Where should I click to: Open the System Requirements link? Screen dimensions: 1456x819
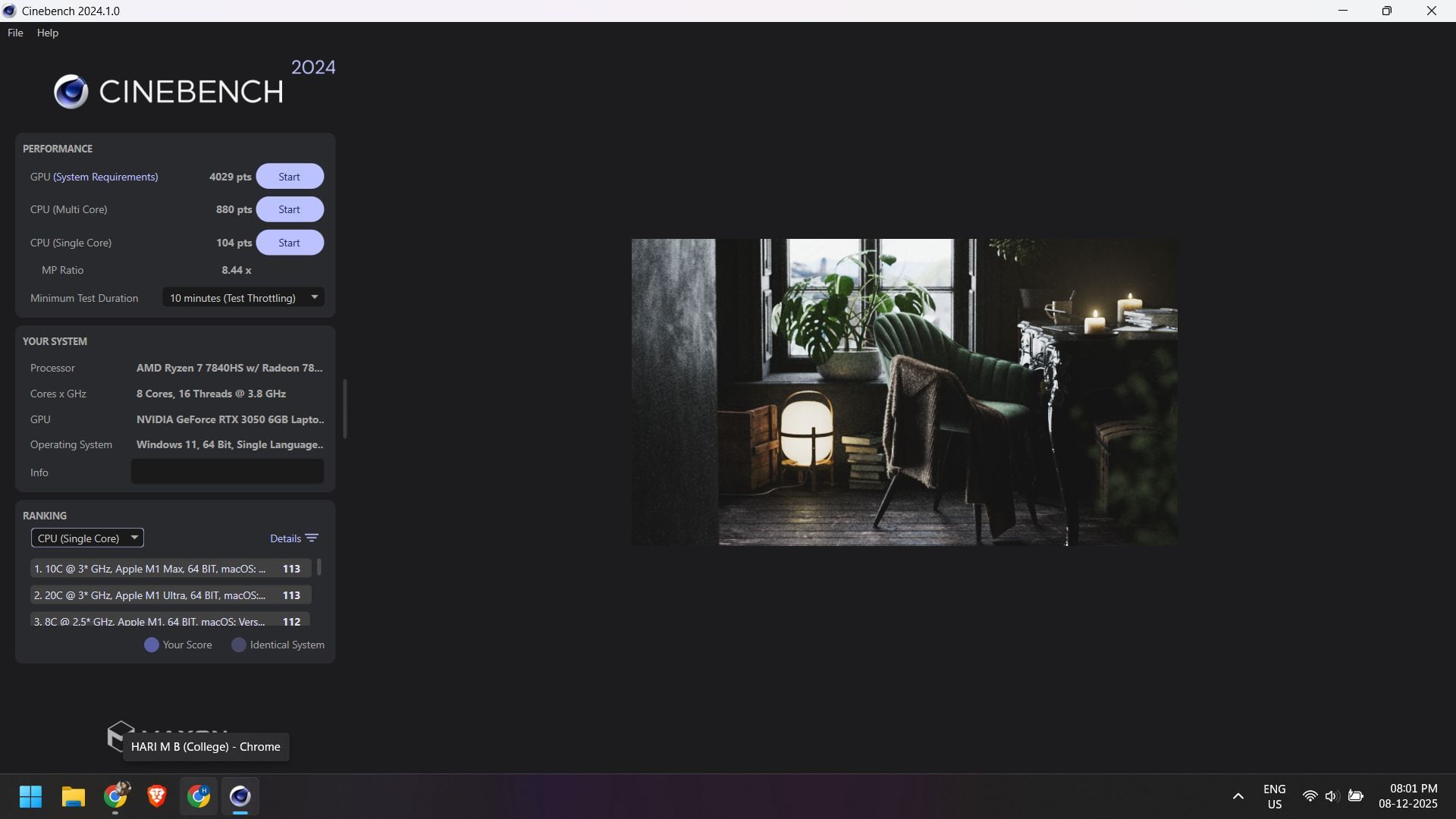105,177
